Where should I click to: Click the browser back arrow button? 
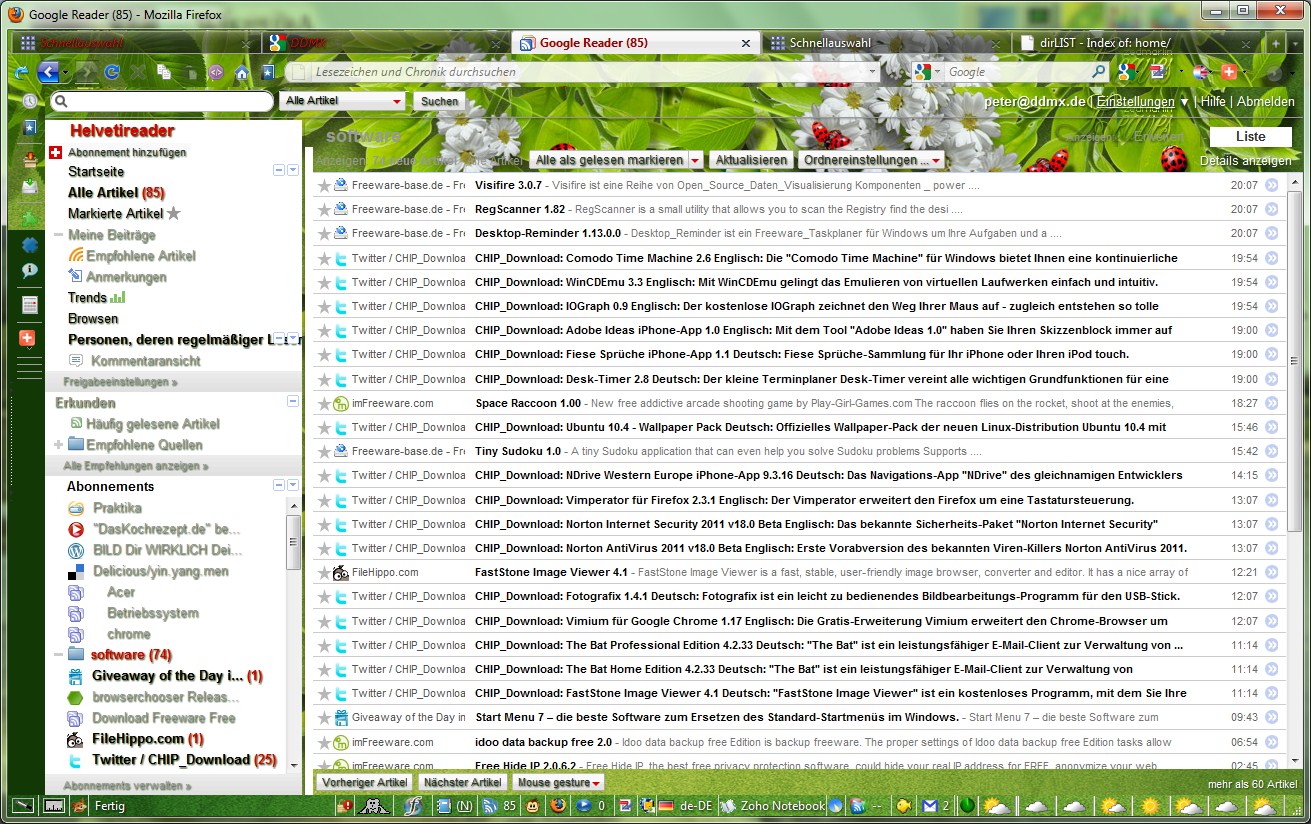(x=47, y=72)
